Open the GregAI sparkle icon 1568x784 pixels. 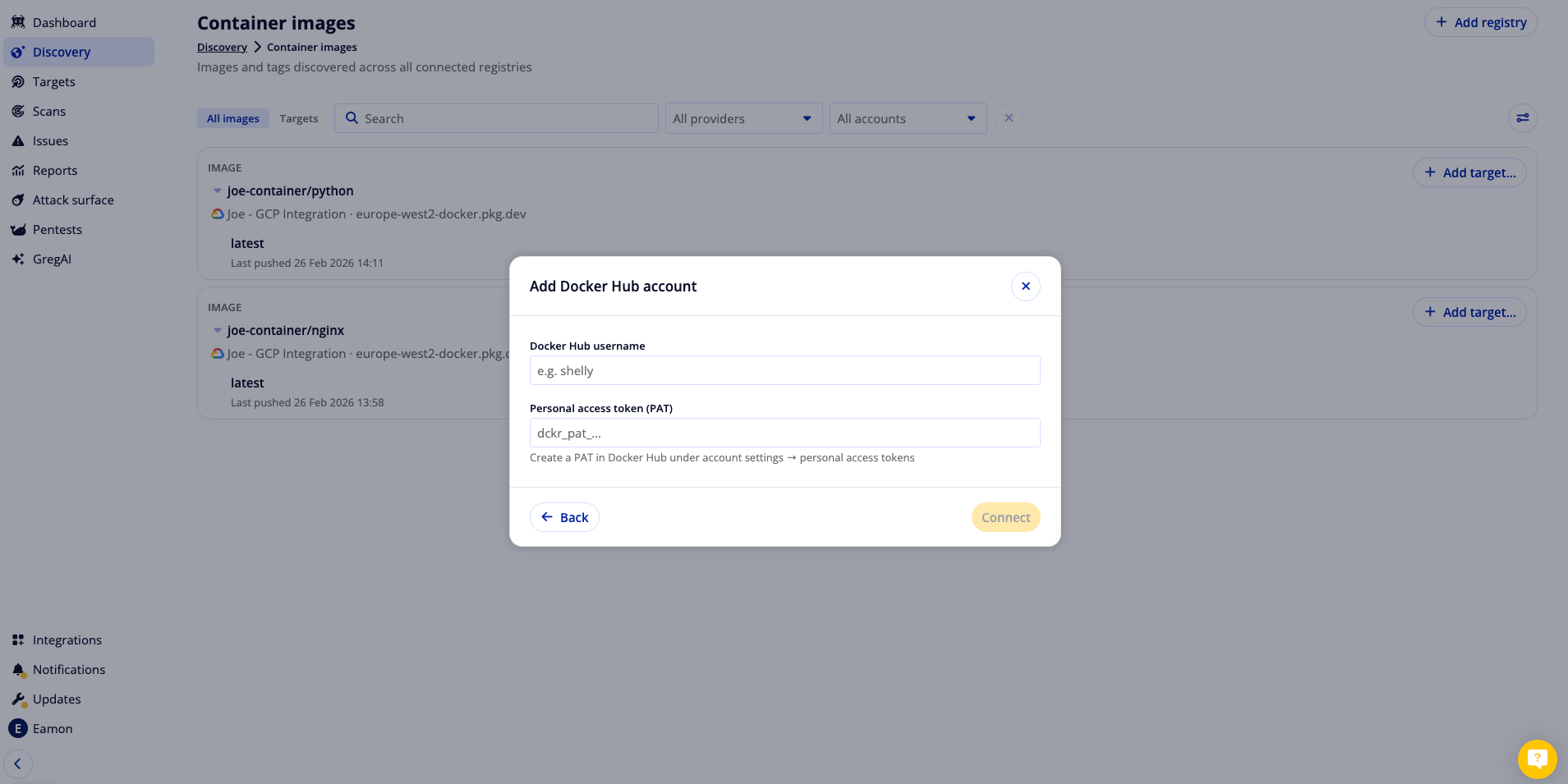18,259
